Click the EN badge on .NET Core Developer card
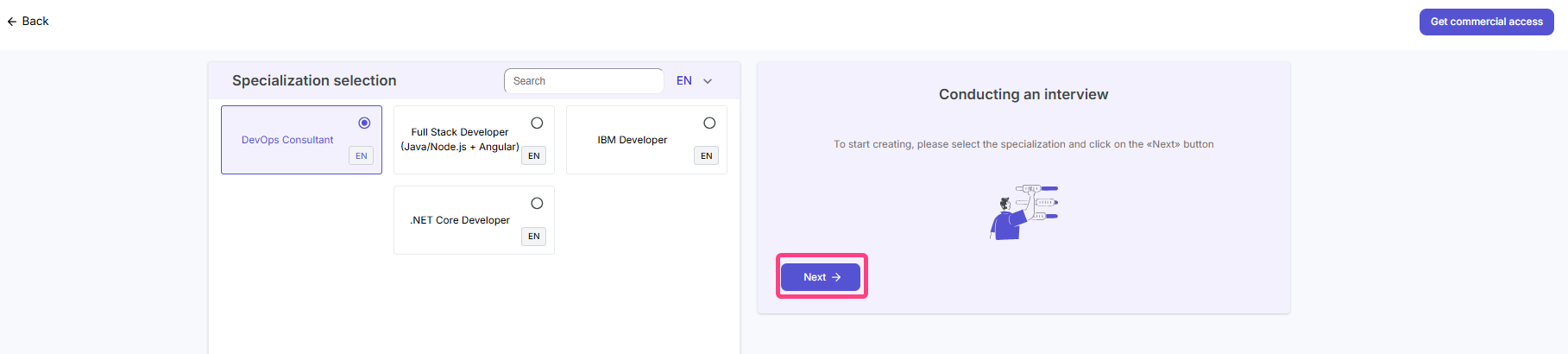 [x=534, y=237]
